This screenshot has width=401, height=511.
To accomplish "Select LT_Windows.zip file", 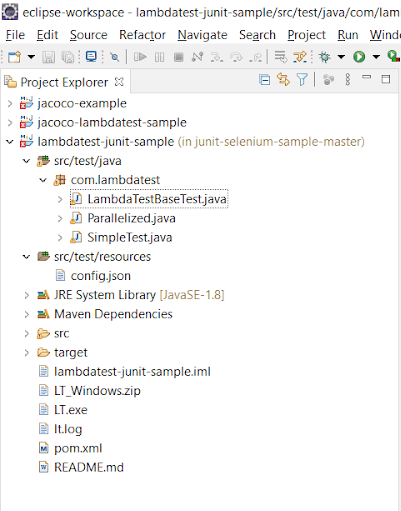I will click(97, 391).
